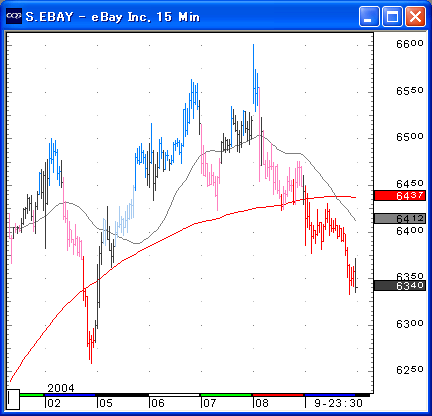Click the 06 date marker on time axis
The width and height of the screenshot is (432, 416).
click(158, 403)
